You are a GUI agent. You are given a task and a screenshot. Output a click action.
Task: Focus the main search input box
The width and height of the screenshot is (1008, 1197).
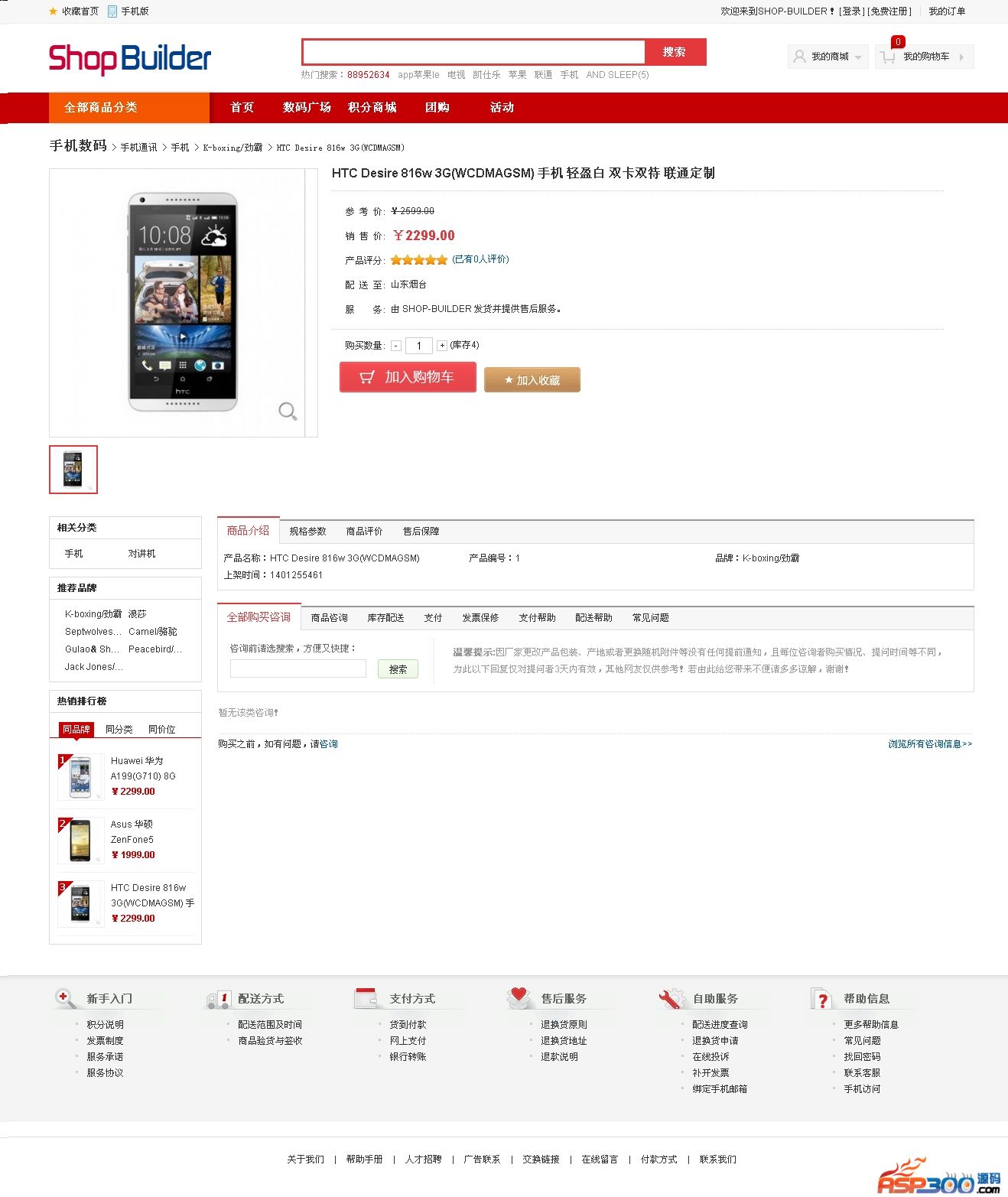pyautogui.click(x=474, y=52)
